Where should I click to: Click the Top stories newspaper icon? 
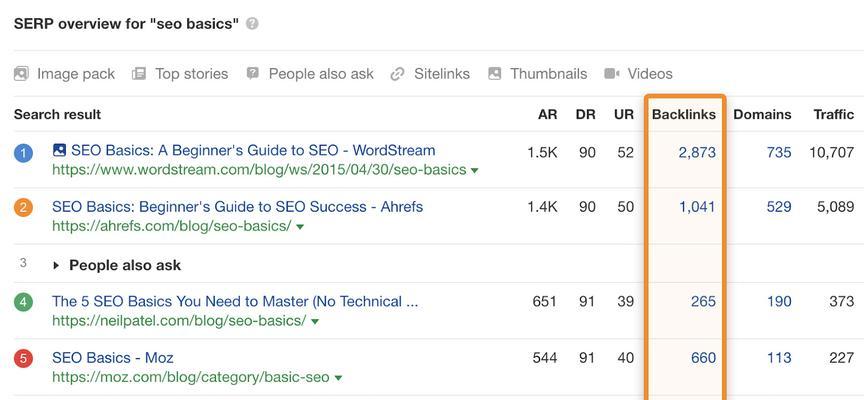(139, 74)
